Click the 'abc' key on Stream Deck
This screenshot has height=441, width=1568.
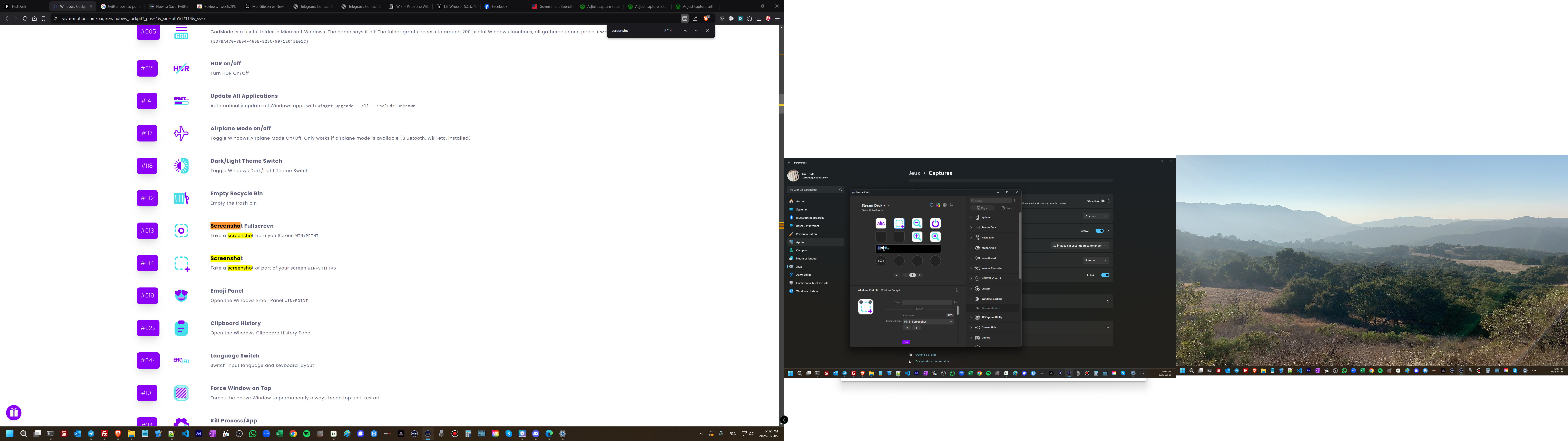(881, 224)
